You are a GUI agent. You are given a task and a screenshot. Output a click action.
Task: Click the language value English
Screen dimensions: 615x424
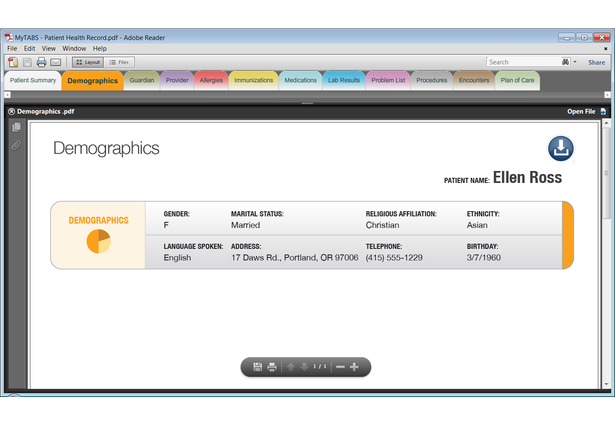pos(177,258)
